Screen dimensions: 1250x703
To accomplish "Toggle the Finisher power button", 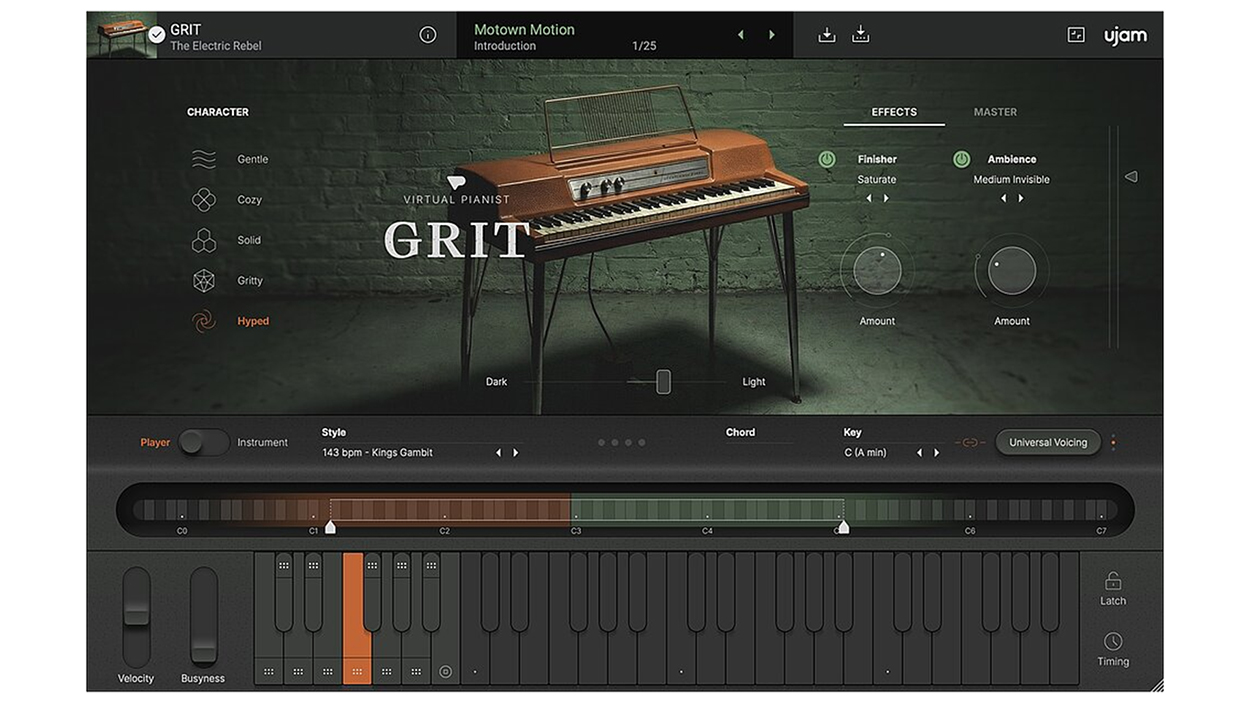I will coord(827,159).
